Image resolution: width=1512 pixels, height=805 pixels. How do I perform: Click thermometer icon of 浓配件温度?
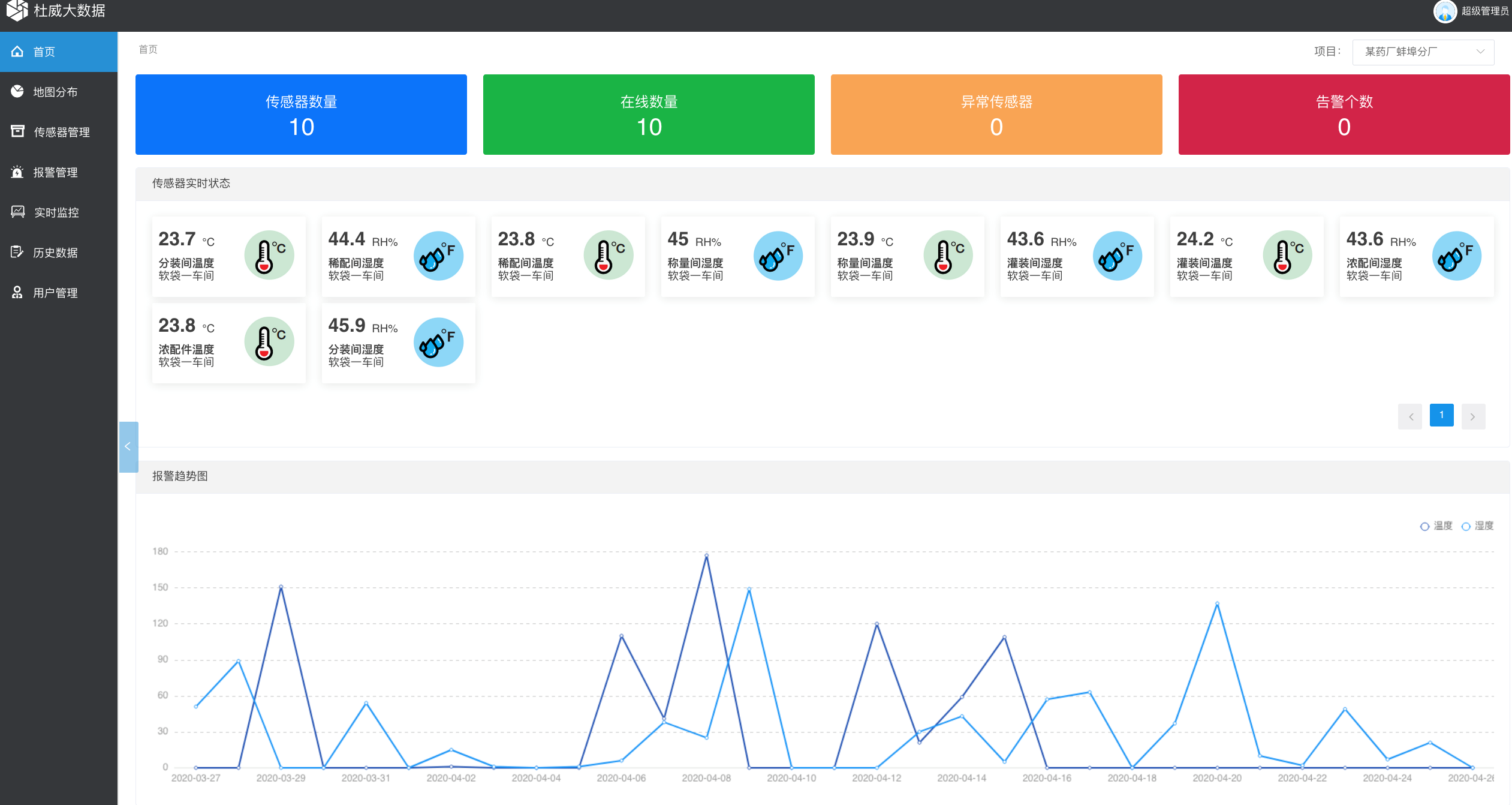pyautogui.click(x=269, y=342)
